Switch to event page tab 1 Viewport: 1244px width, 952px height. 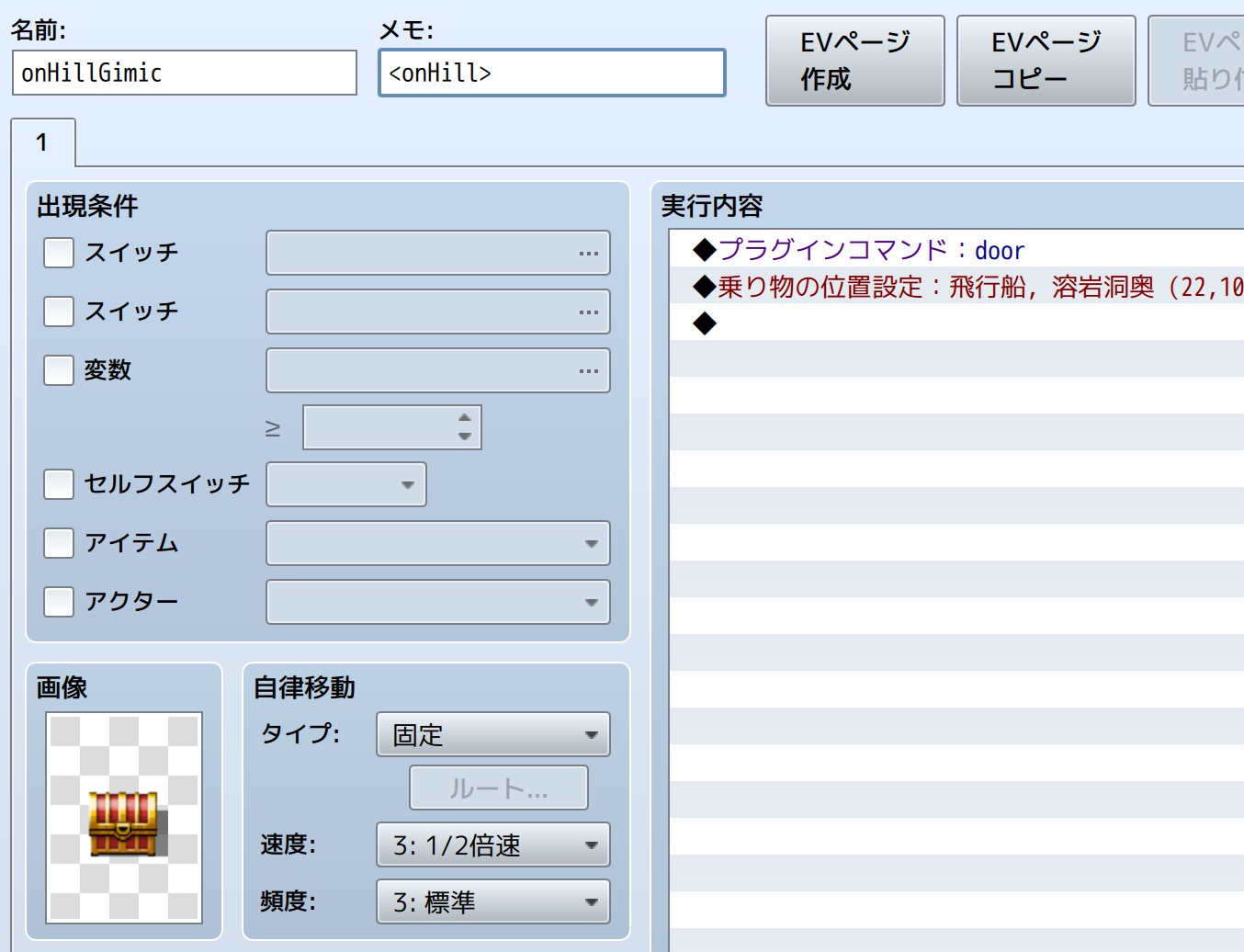tap(42, 143)
